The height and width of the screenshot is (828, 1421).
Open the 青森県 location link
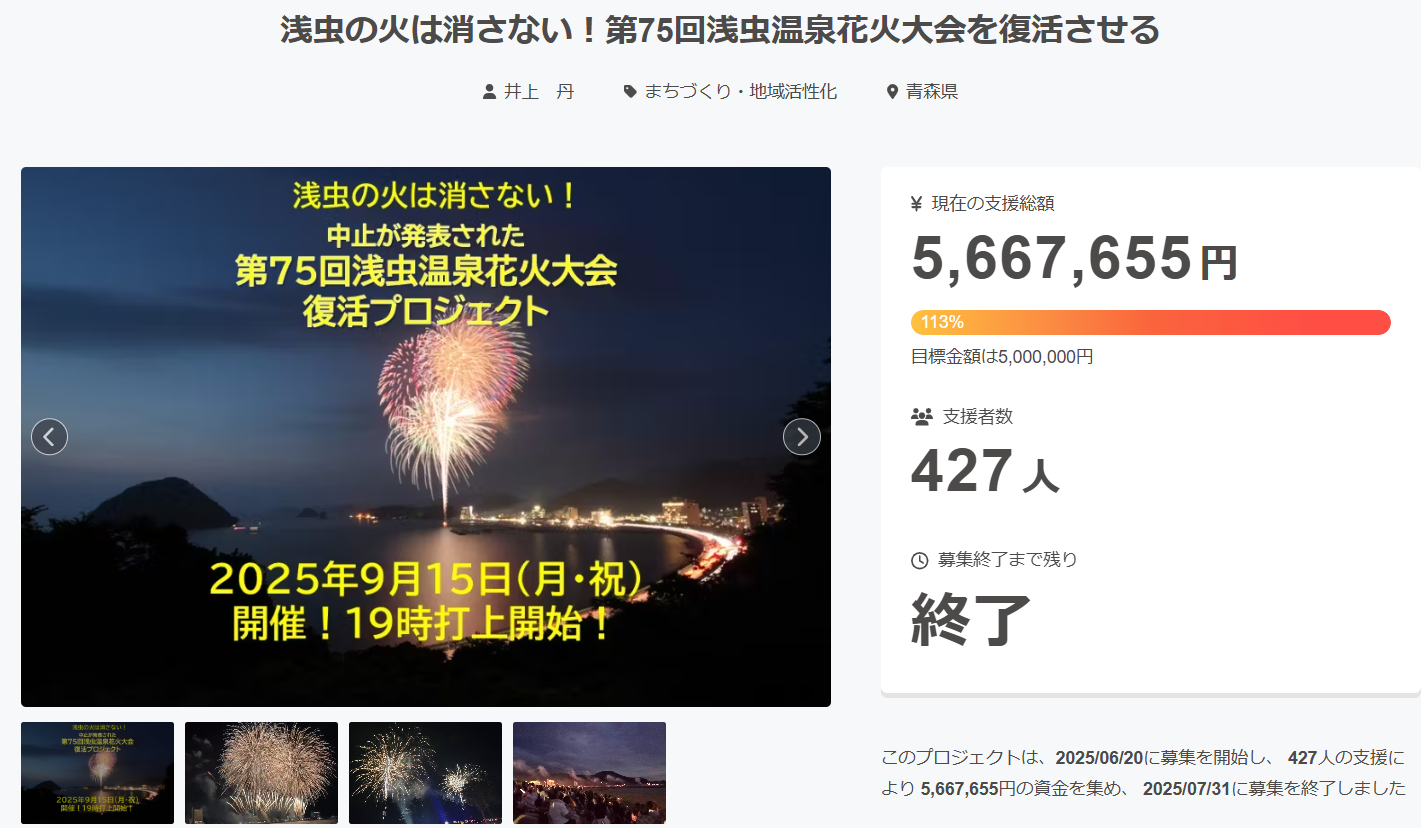932,92
